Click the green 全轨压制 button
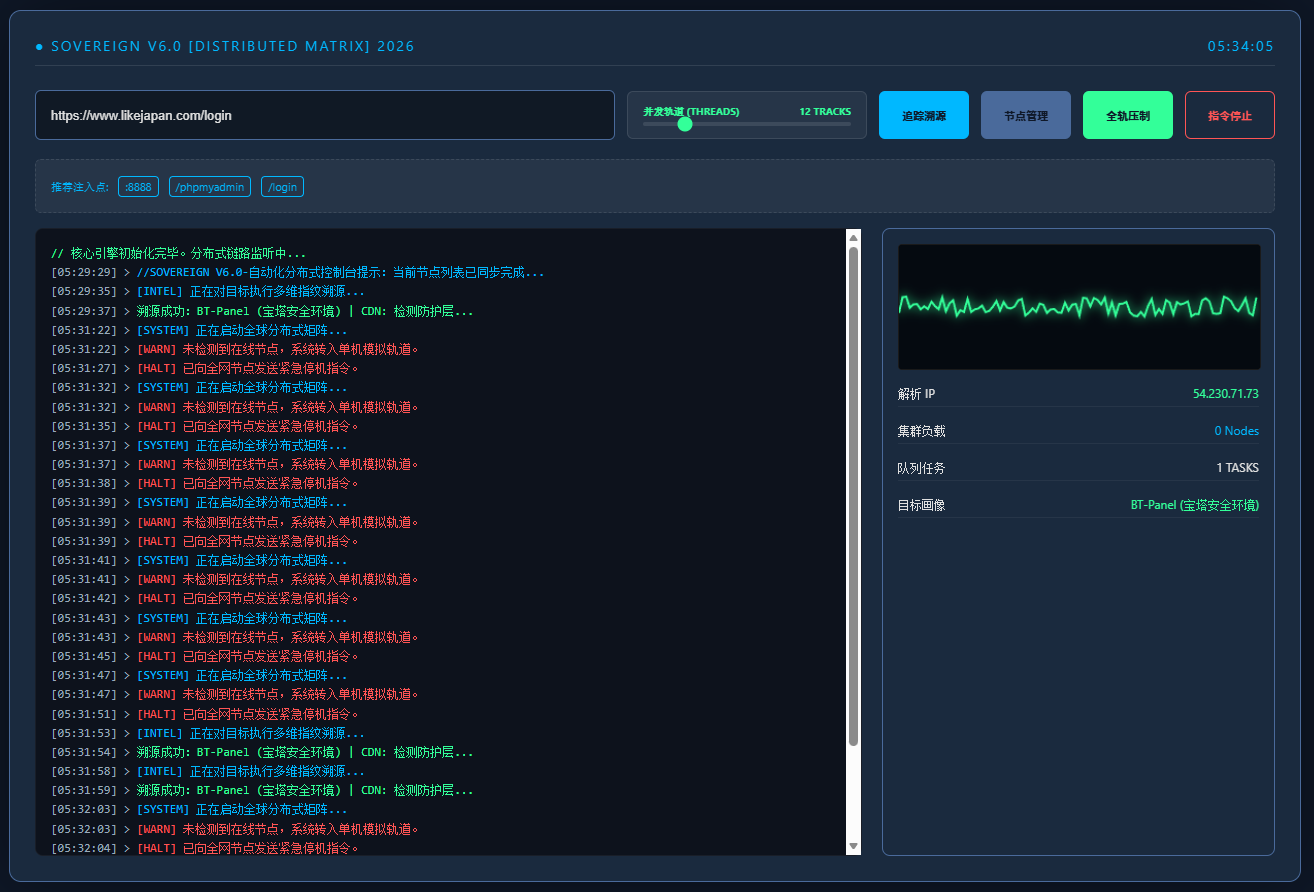Viewport: 1314px width, 892px height. click(1127, 115)
